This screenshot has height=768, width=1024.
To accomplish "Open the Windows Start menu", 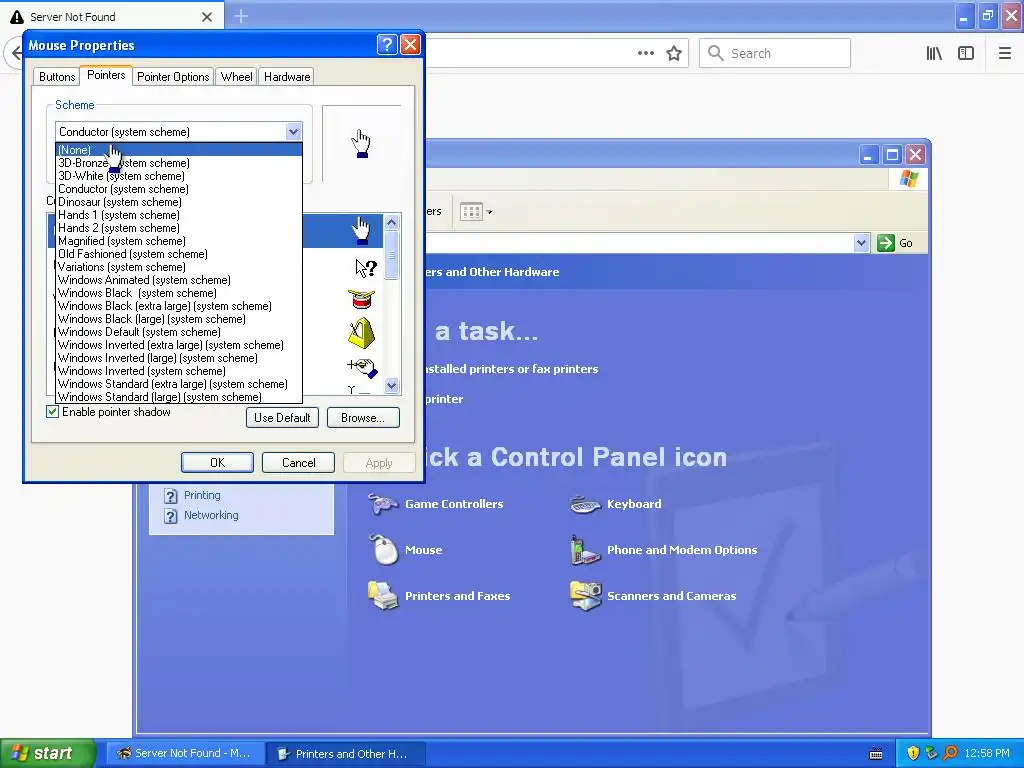I will (48, 753).
